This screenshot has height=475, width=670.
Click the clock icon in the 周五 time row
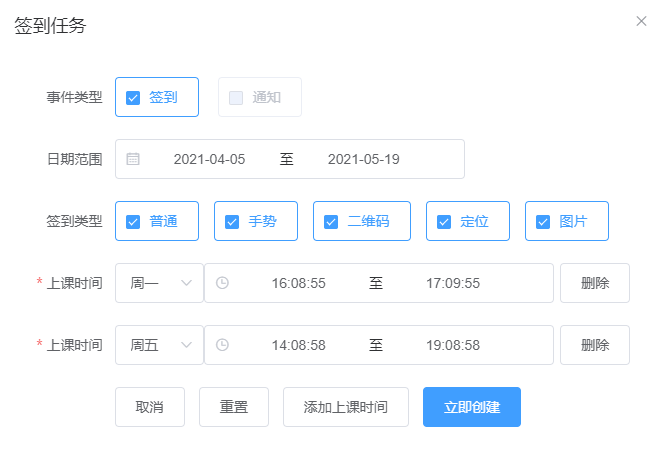click(222, 345)
